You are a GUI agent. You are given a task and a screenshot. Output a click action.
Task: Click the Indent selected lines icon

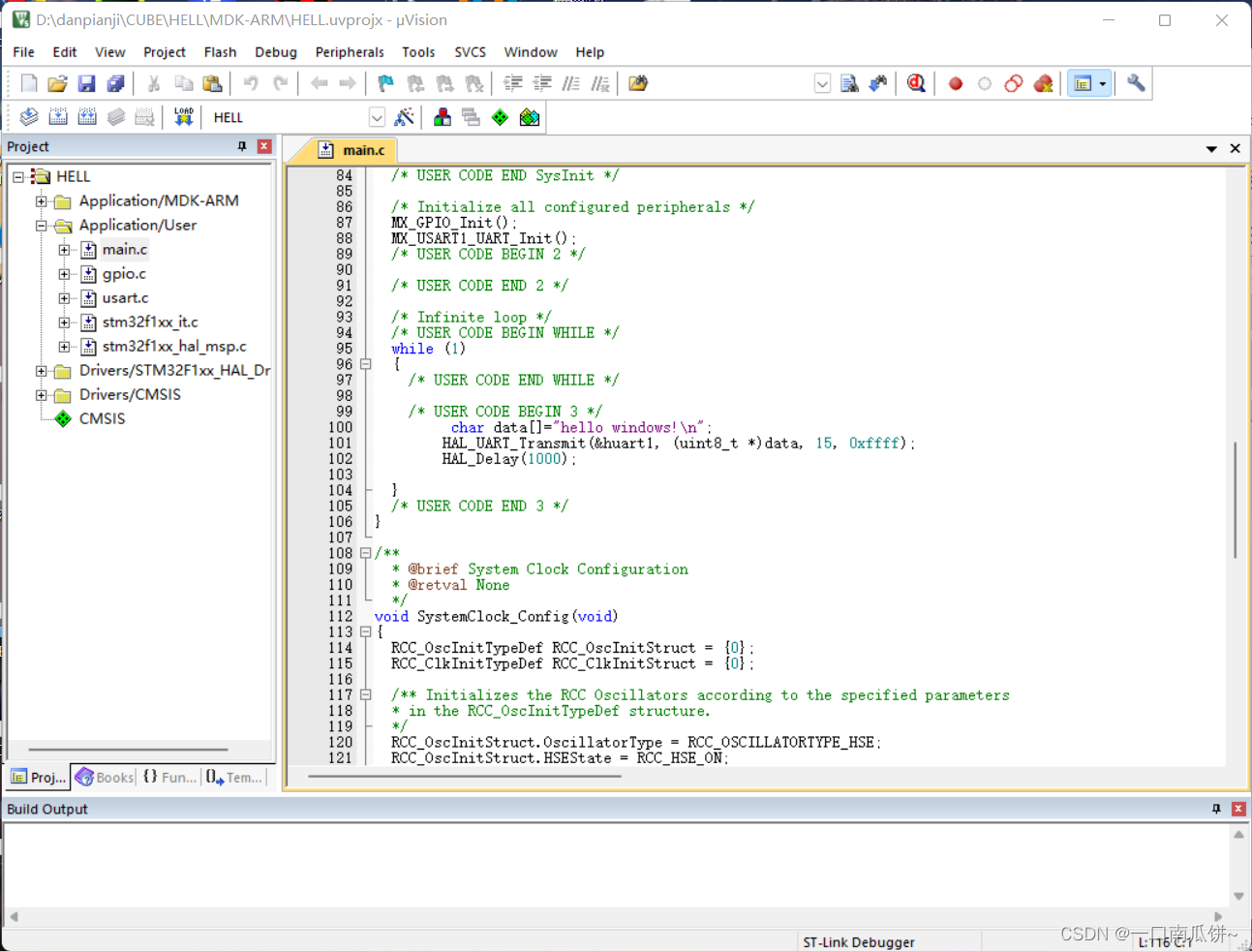coord(513,83)
